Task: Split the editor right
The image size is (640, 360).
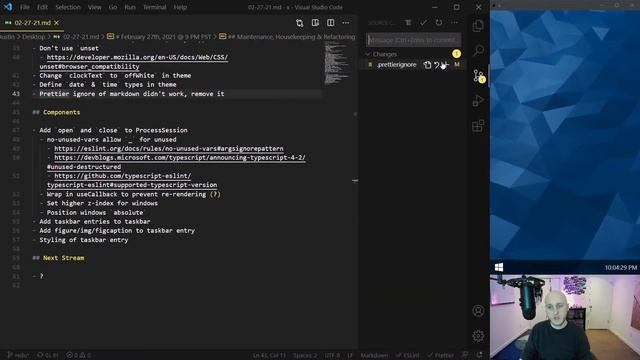Action: [x=331, y=23]
